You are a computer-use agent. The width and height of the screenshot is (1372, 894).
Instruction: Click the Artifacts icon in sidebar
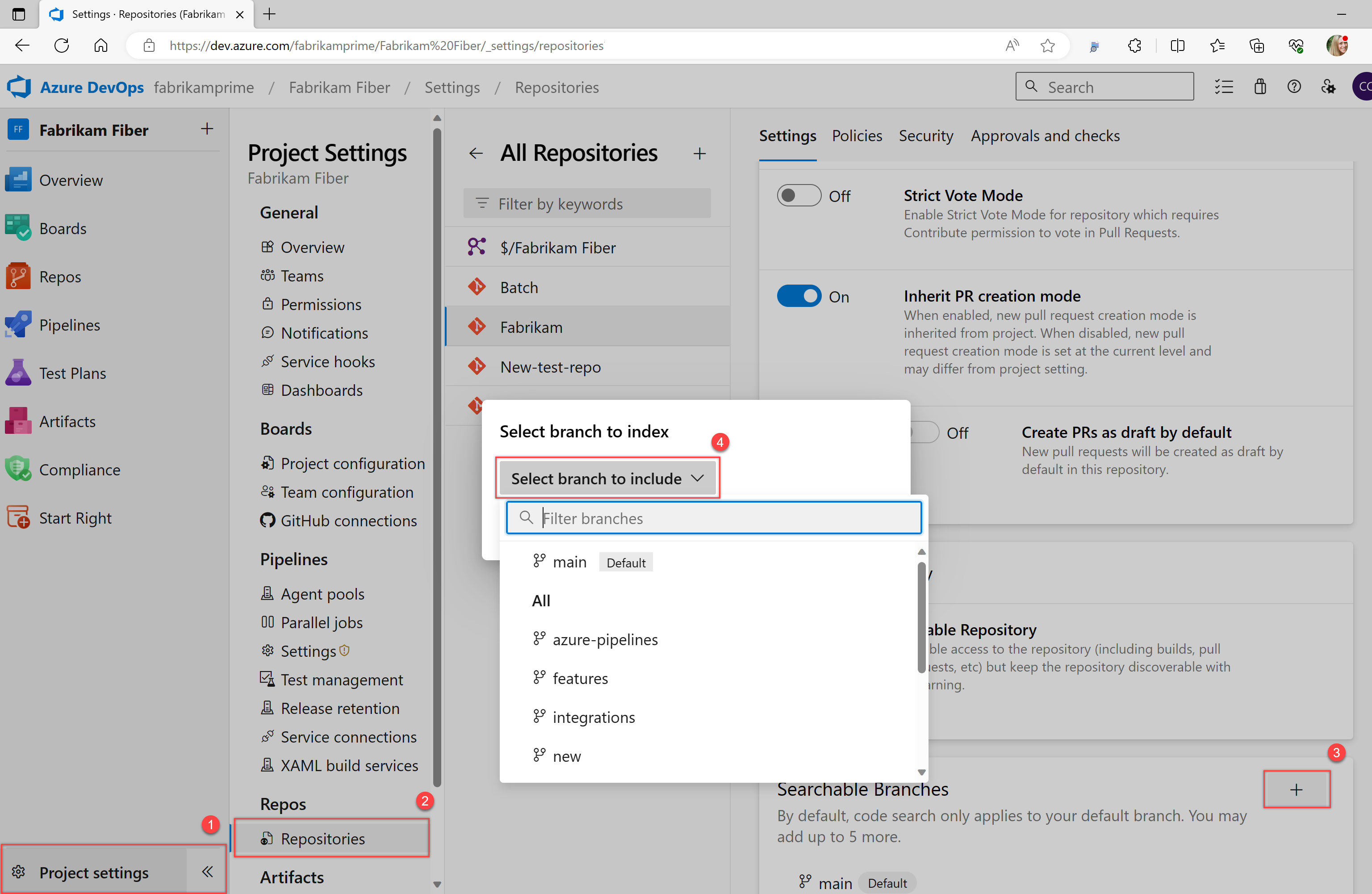(18, 420)
